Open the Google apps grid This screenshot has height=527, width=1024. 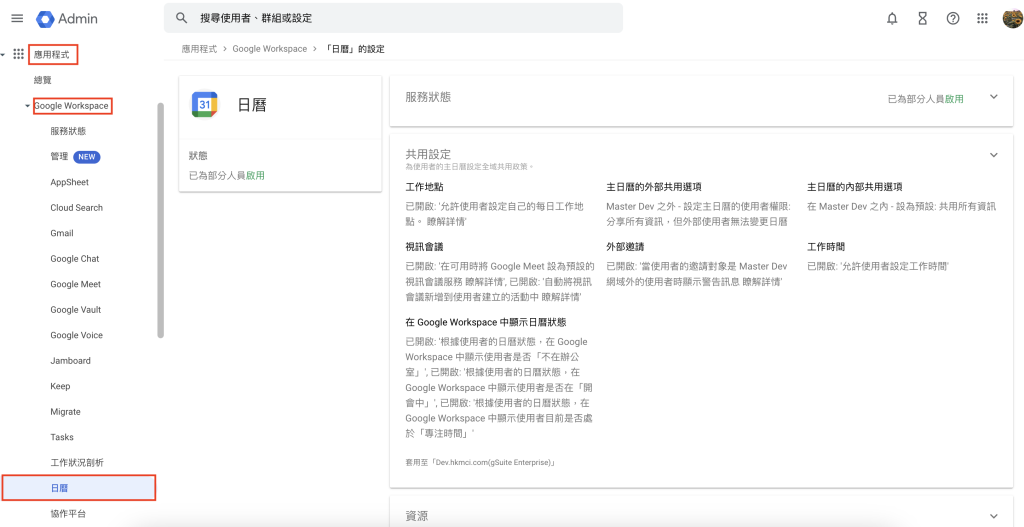982,18
